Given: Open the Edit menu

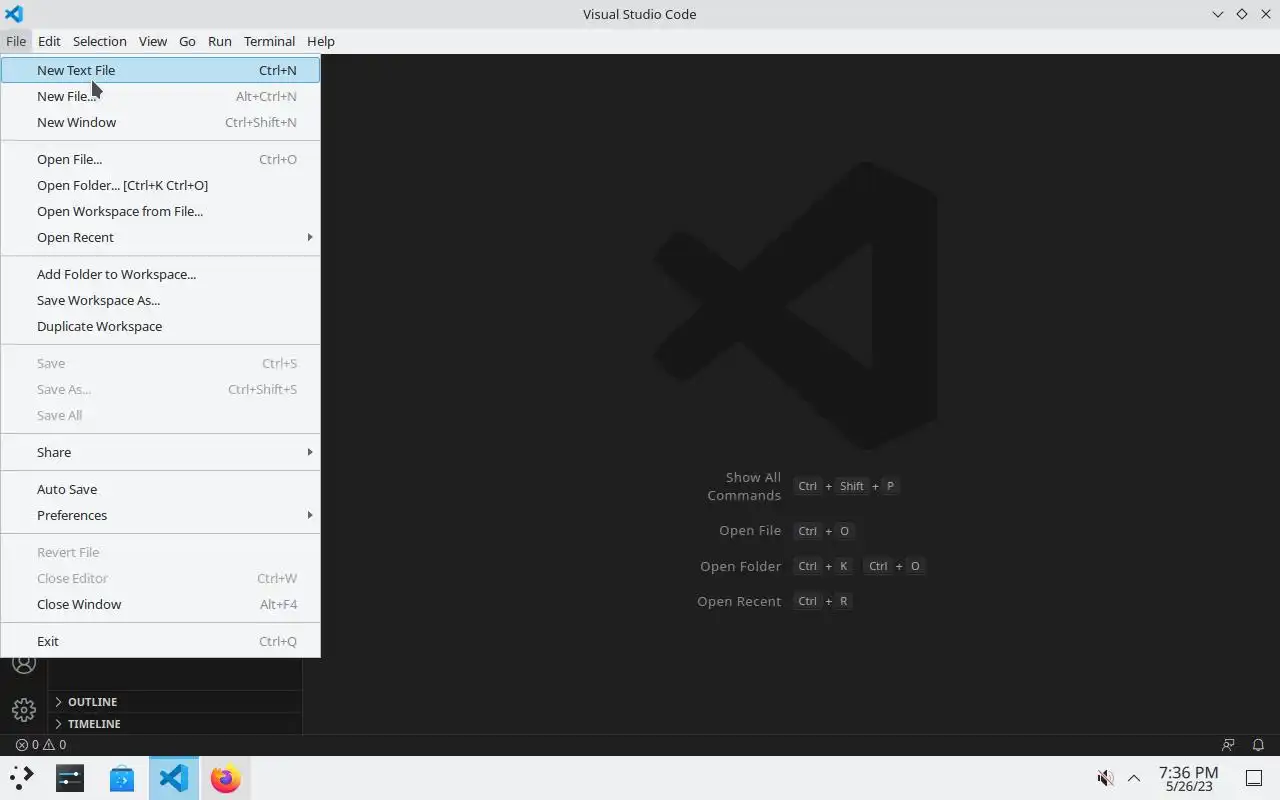Looking at the screenshot, I should pyautogui.click(x=49, y=41).
